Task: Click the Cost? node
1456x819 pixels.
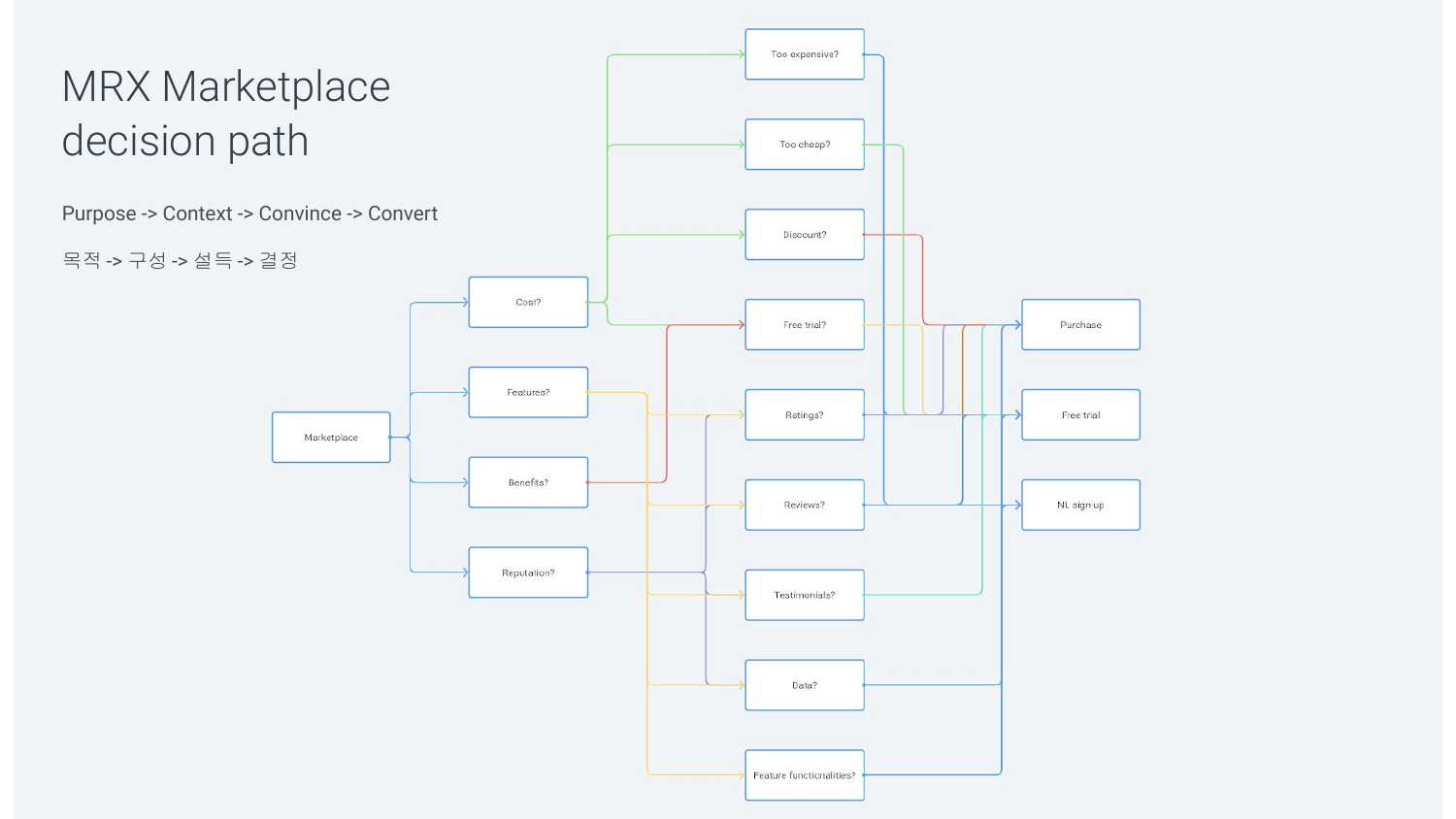Action: (x=528, y=302)
